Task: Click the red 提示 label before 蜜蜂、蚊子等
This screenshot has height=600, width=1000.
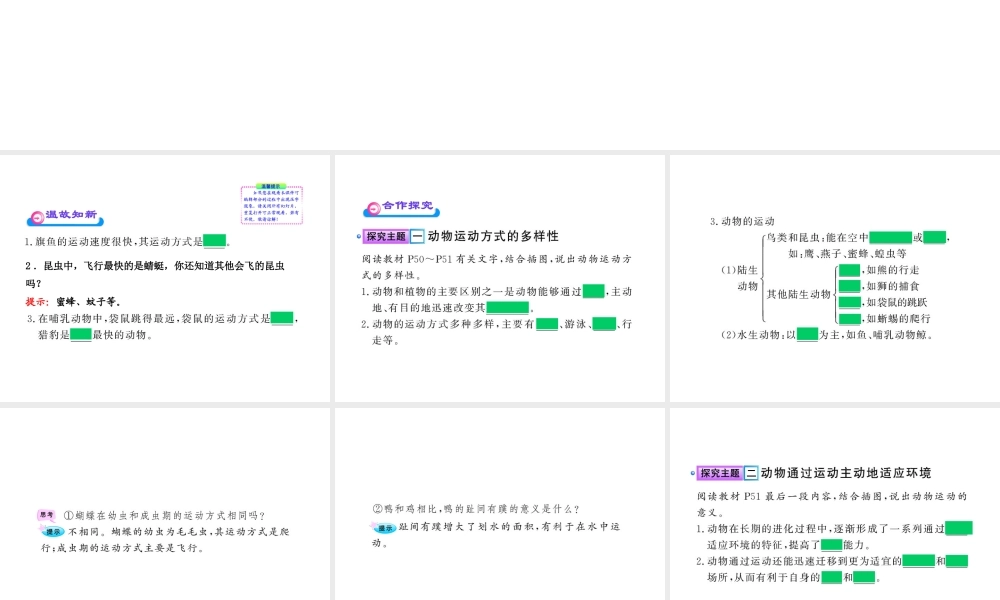Action: (x=37, y=302)
